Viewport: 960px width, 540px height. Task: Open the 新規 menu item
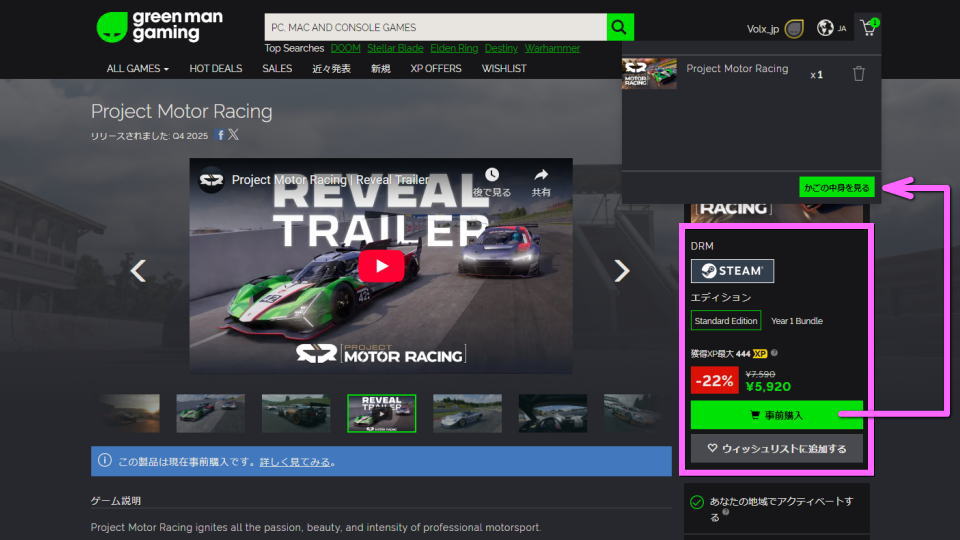click(x=380, y=69)
